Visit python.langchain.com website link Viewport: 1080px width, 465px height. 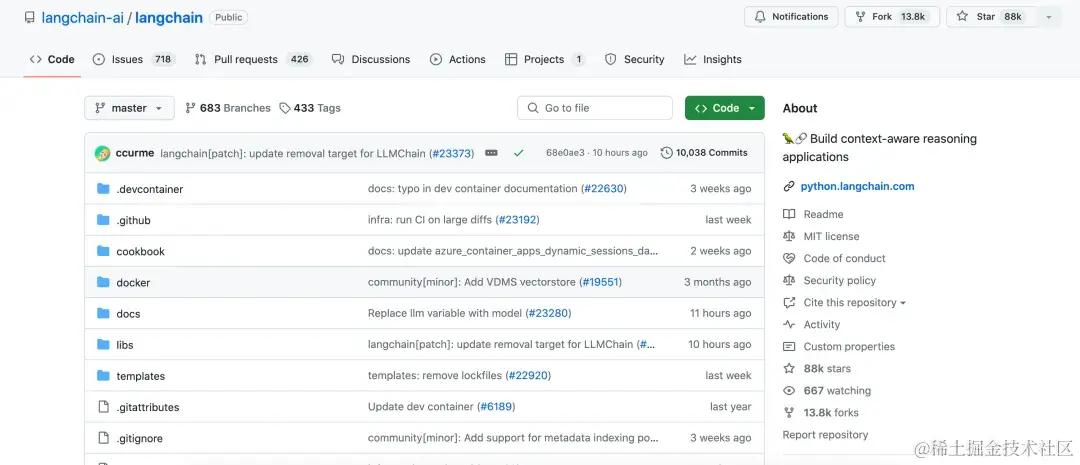(858, 186)
